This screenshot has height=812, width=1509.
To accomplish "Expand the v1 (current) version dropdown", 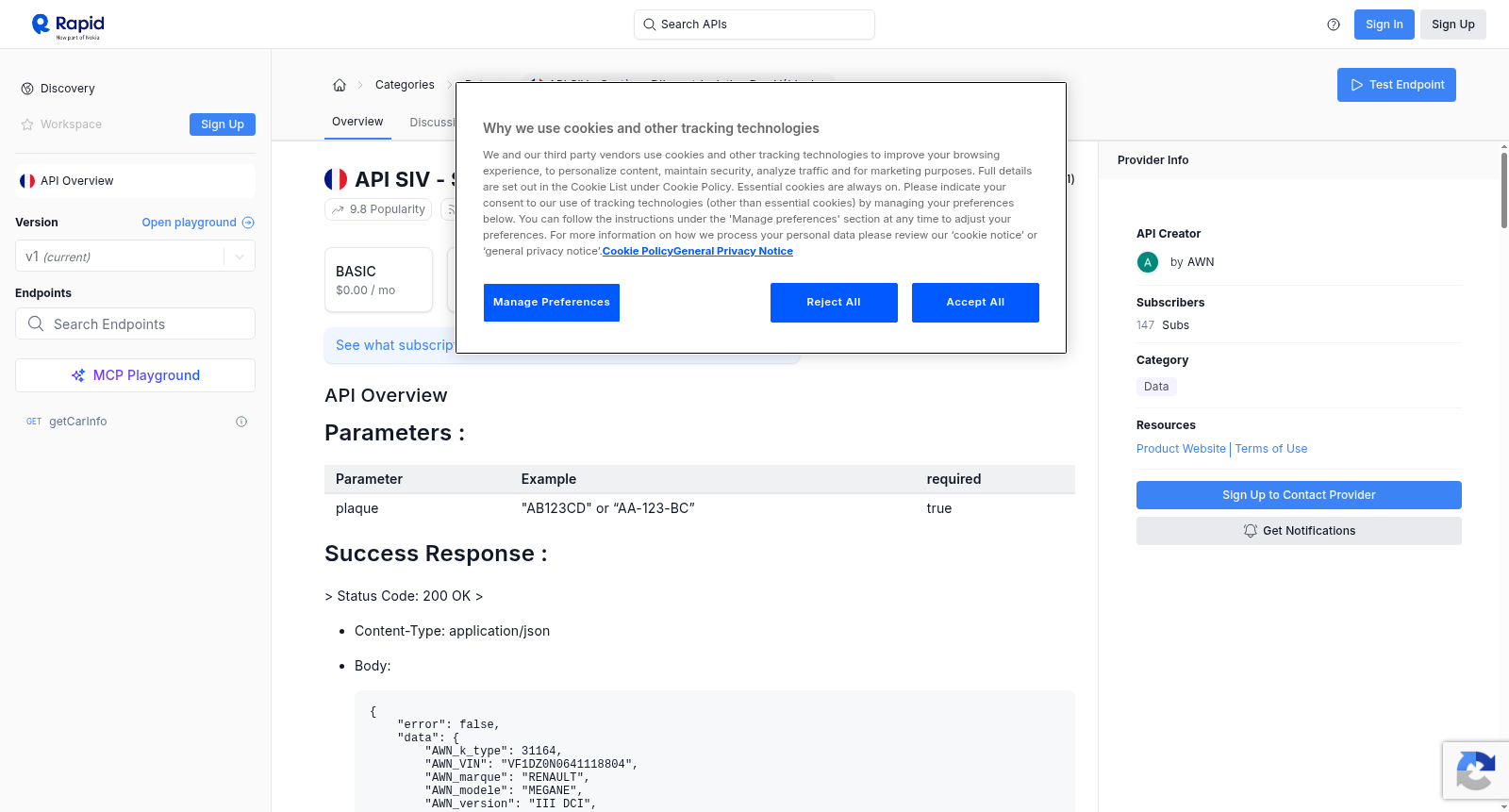I will click(x=135, y=257).
